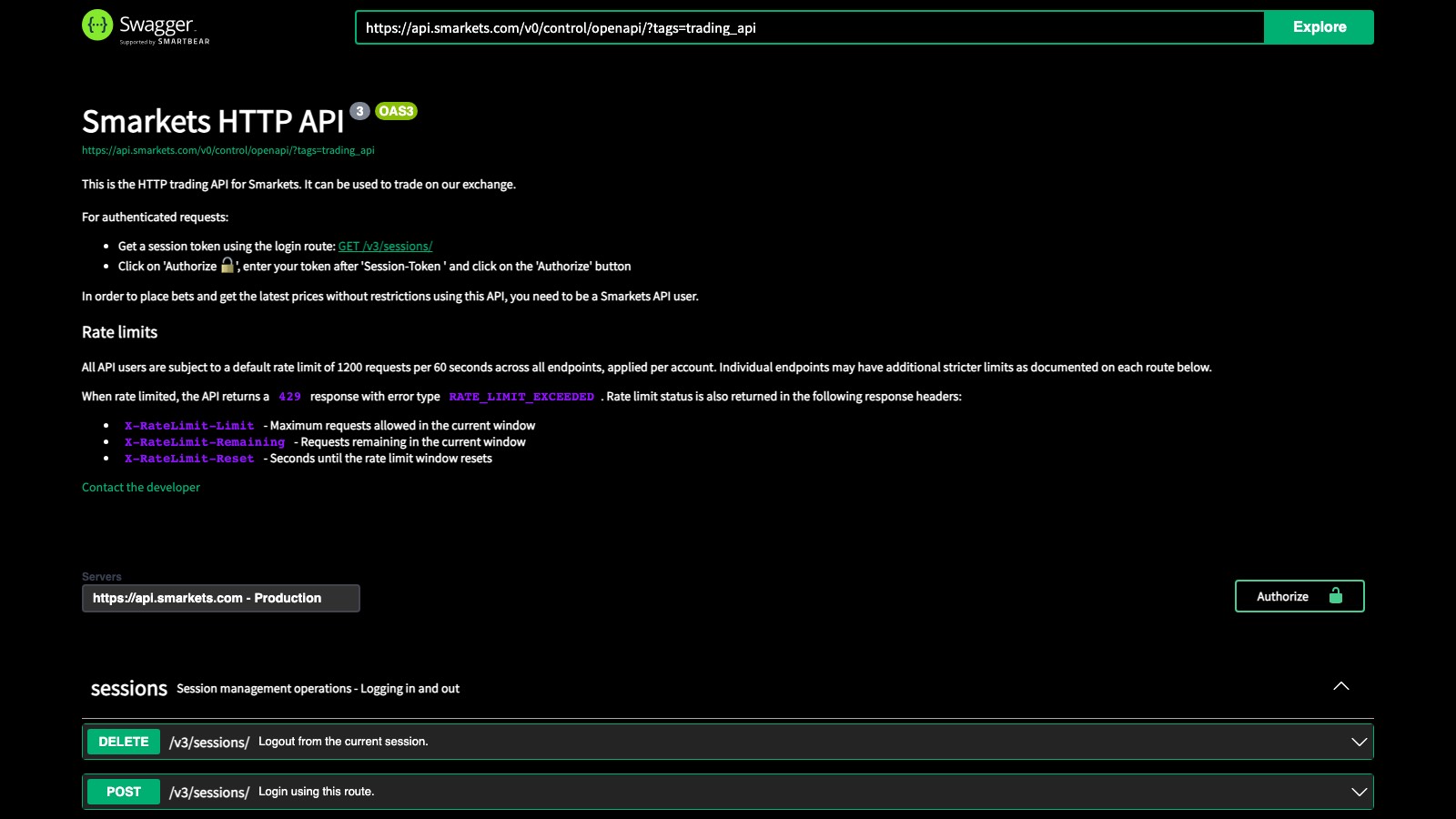
Task: Click the X-RateLimit-Limit header text
Action: tap(189, 426)
